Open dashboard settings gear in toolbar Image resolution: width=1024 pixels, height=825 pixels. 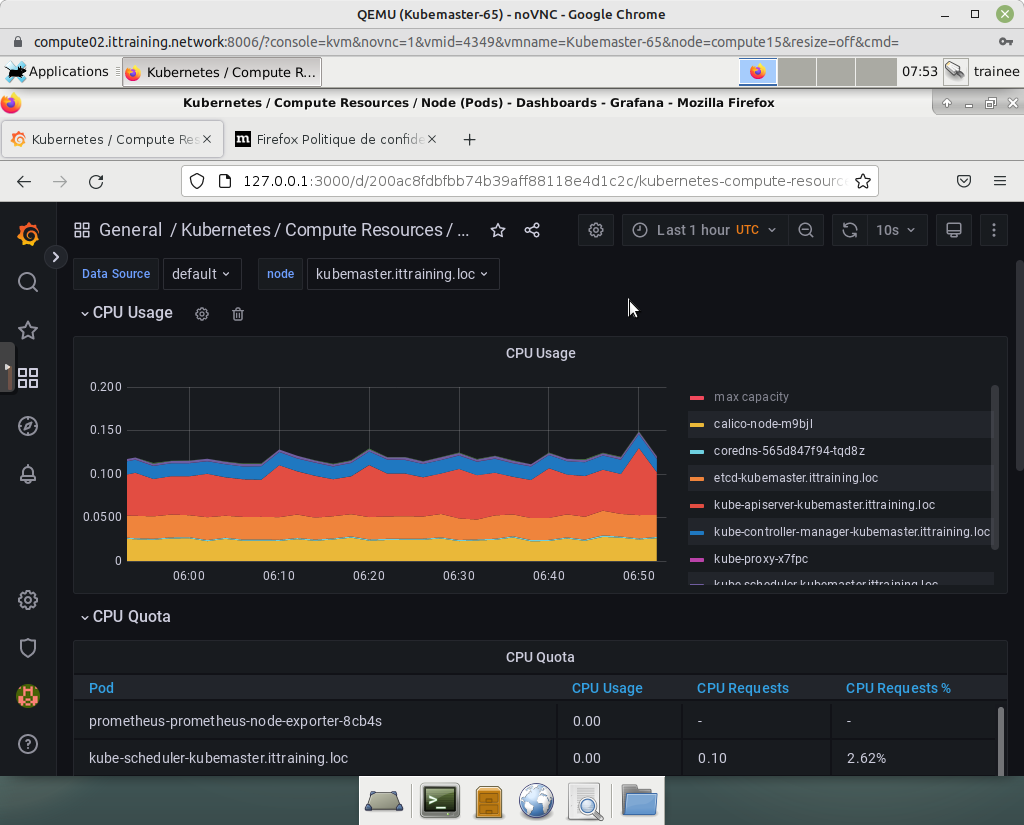(x=596, y=230)
